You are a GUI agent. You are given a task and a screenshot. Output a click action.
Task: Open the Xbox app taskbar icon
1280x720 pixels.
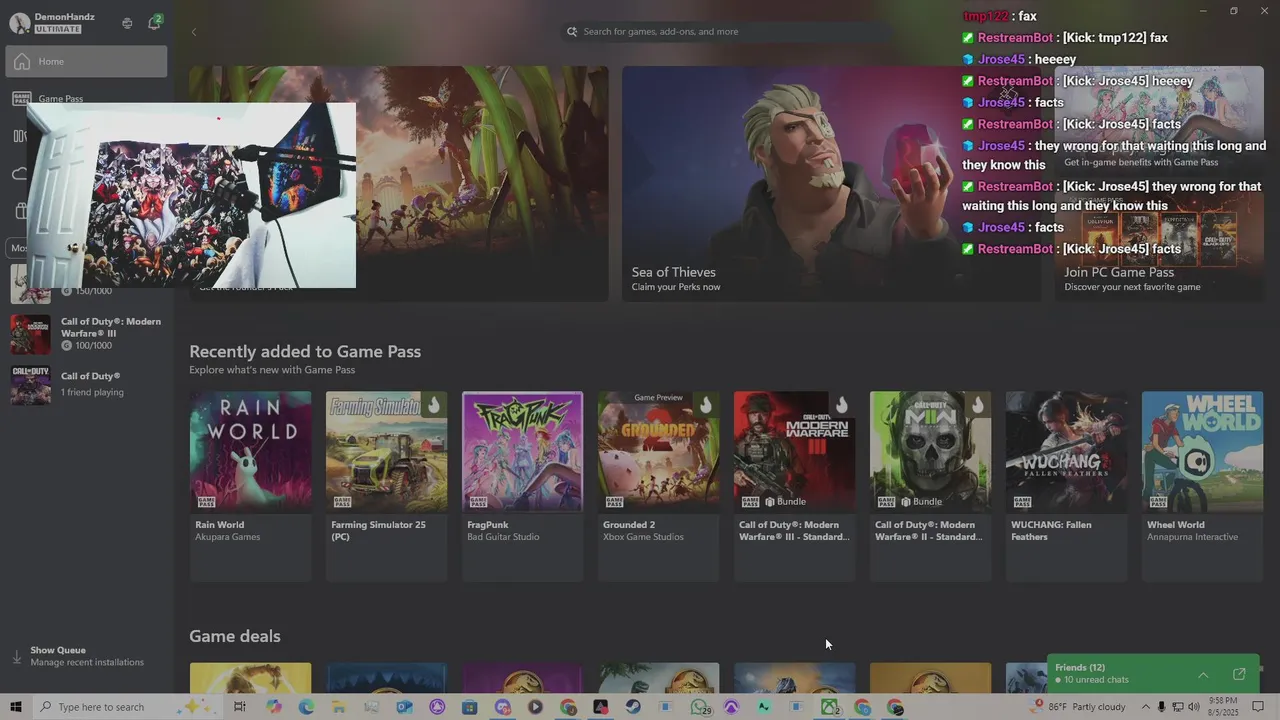tap(830, 707)
